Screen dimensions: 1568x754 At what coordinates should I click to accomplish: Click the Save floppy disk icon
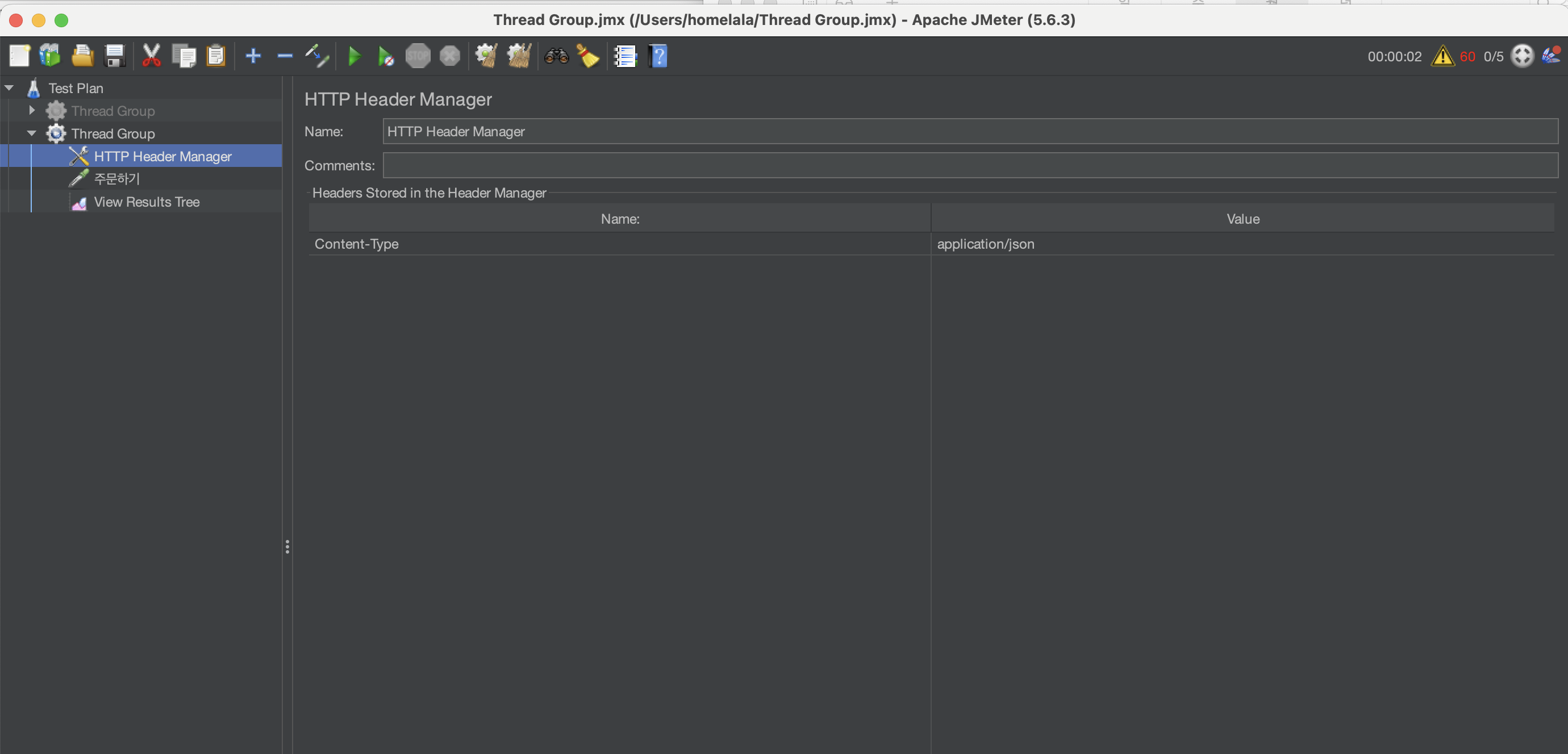pos(114,57)
